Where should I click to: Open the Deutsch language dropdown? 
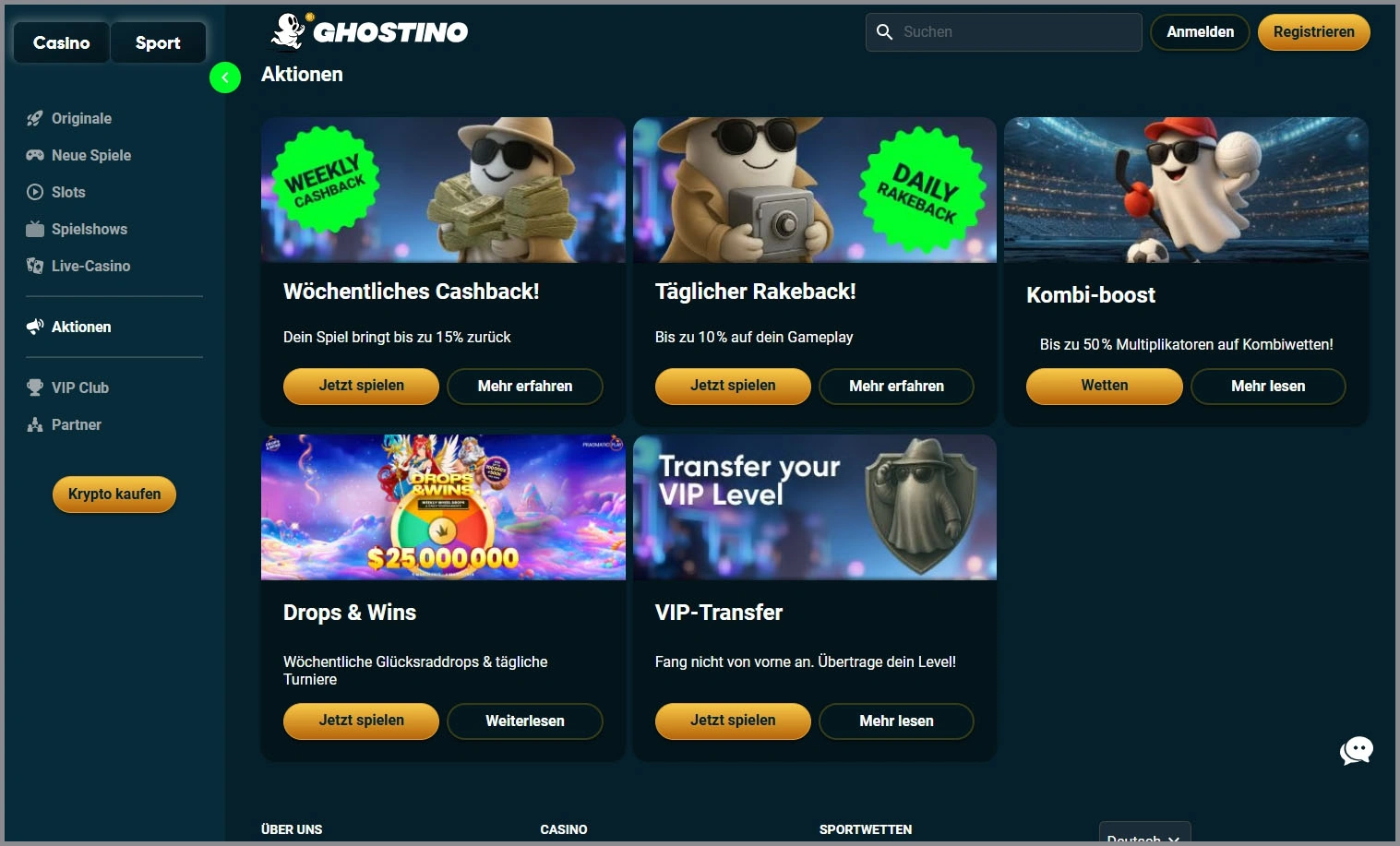click(x=1144, y=834)
